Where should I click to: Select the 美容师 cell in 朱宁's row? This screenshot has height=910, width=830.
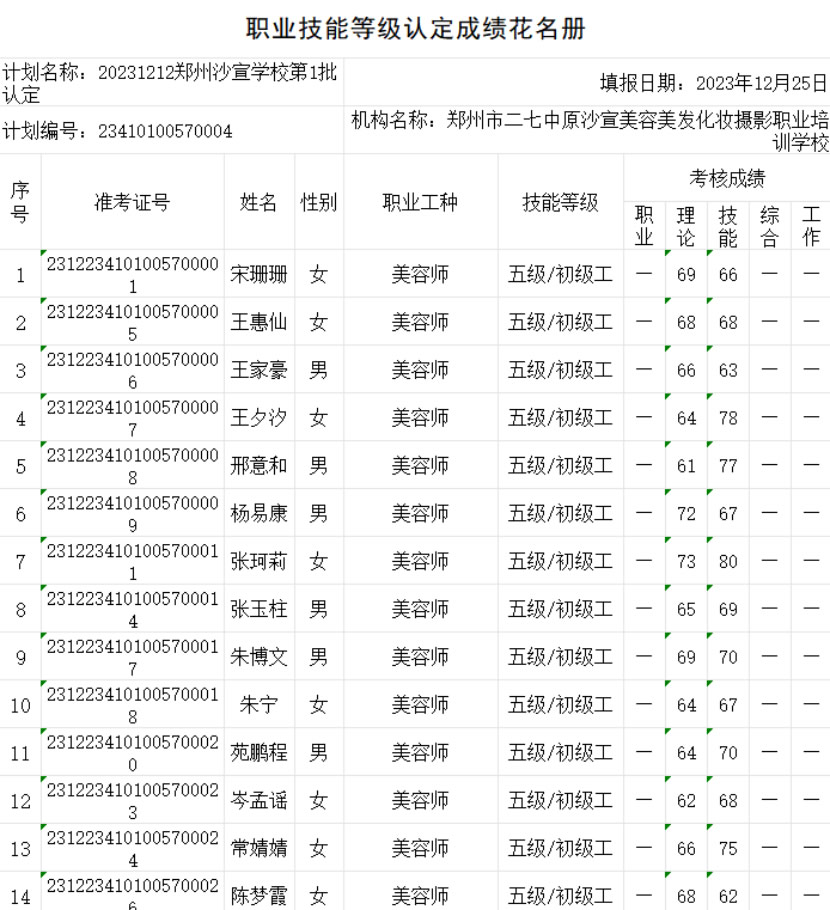click(420, 705)
